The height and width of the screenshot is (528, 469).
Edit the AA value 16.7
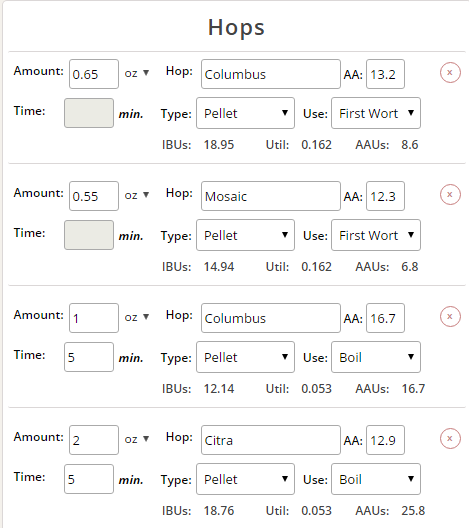386,318
